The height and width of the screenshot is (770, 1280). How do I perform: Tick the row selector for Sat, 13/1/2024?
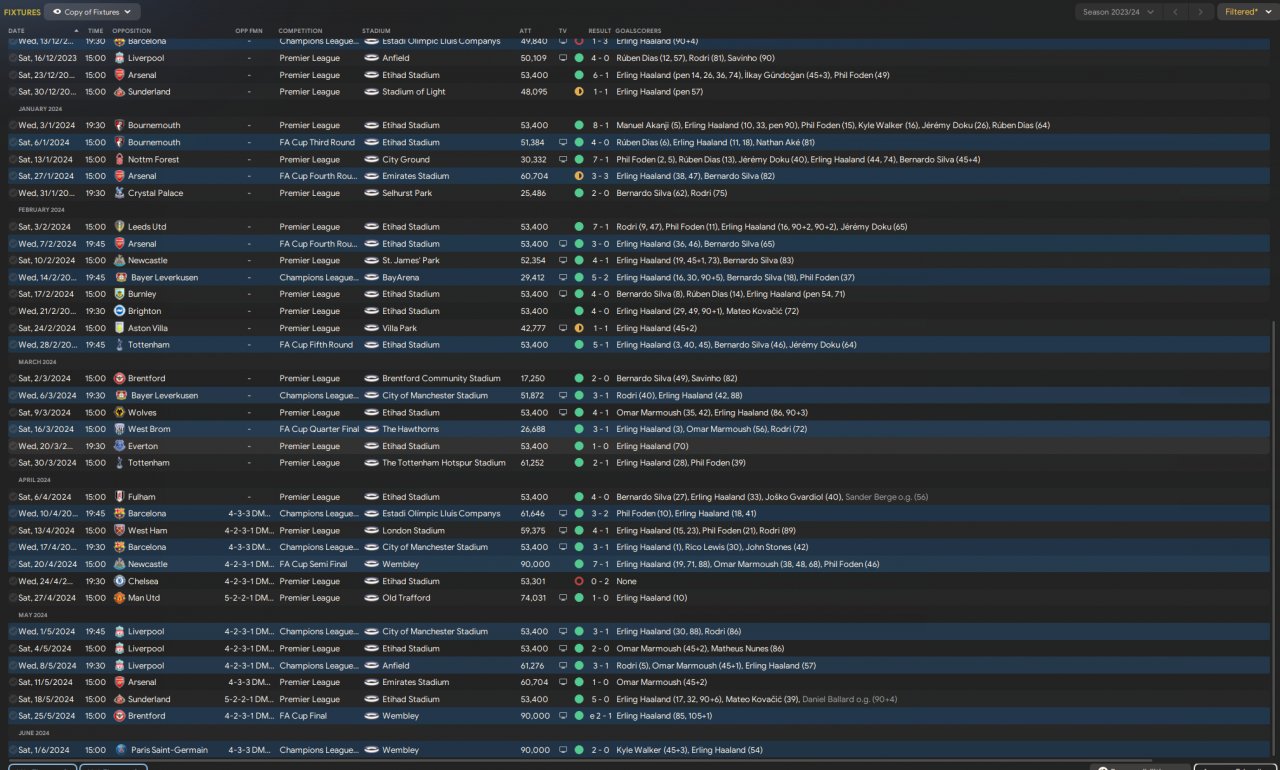click(x=13, y=160)
